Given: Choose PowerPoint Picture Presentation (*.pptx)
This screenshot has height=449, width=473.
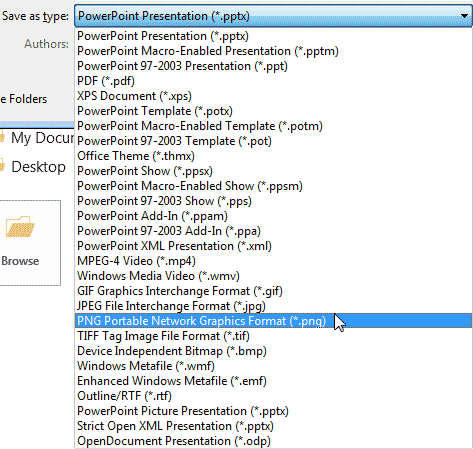Looking at the screenshot, I should coord(273,411).
